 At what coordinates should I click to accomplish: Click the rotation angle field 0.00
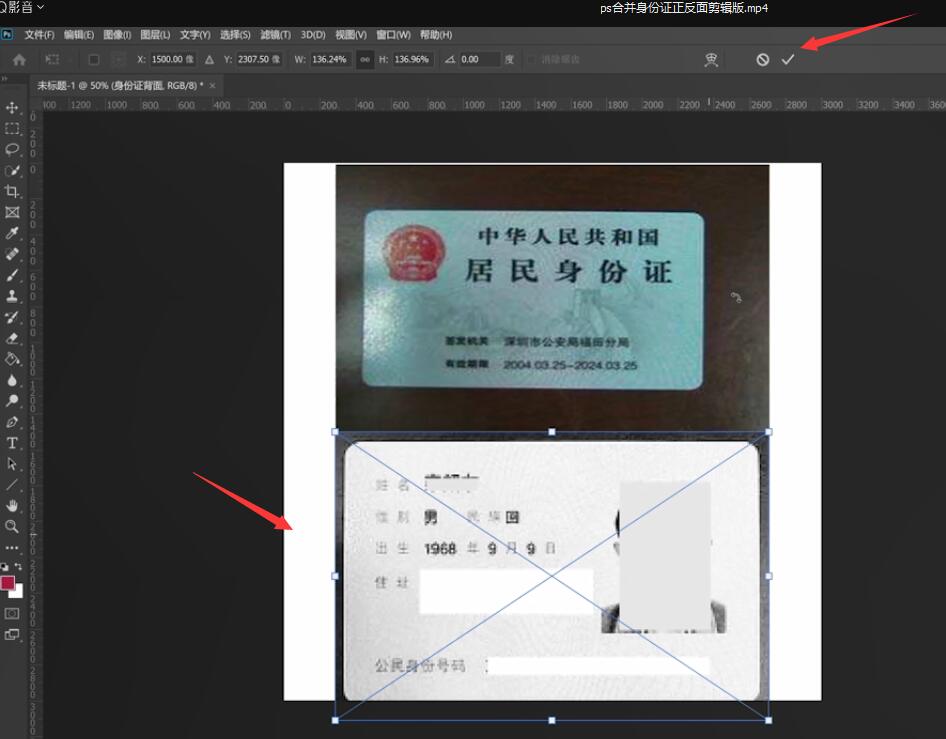(x=479, y=59)
